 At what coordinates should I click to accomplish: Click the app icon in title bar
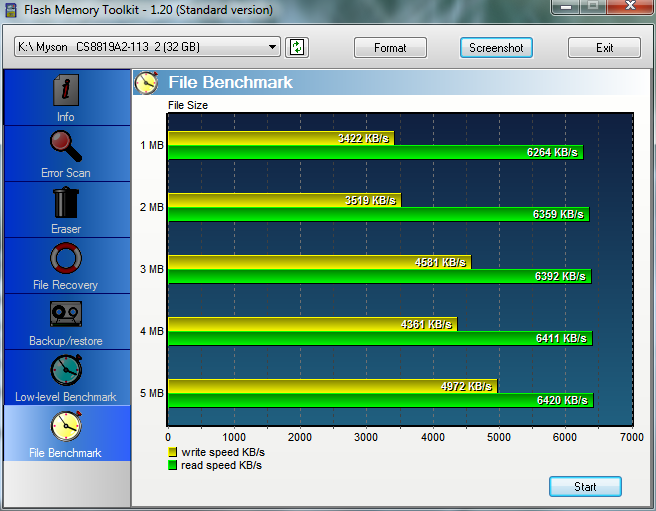11,10
